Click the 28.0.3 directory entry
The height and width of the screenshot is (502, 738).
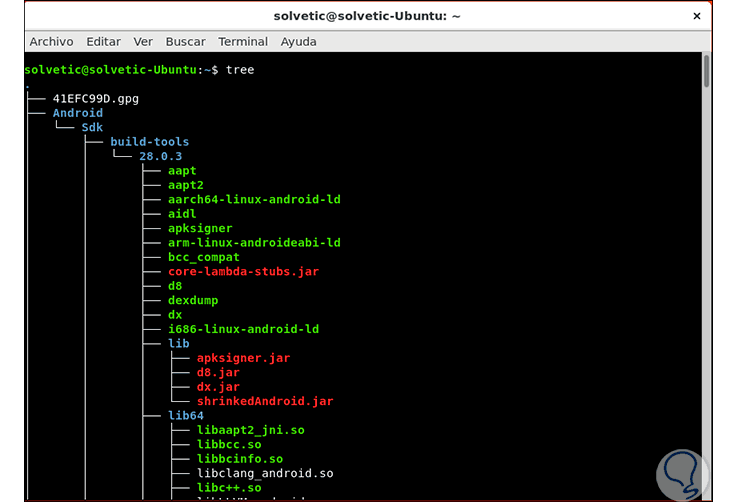point(160,156)
